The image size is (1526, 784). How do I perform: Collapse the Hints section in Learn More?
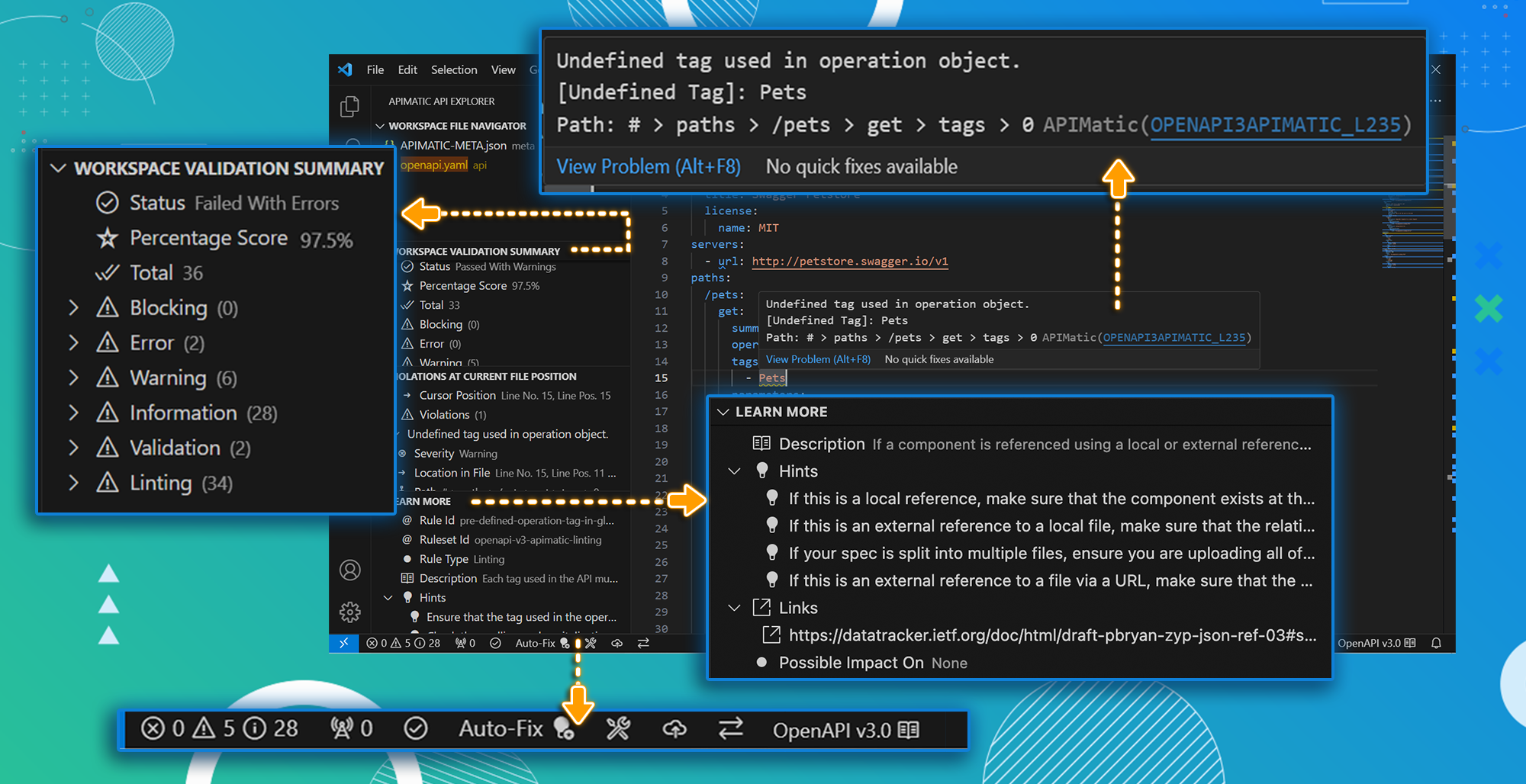coord(734,471)
